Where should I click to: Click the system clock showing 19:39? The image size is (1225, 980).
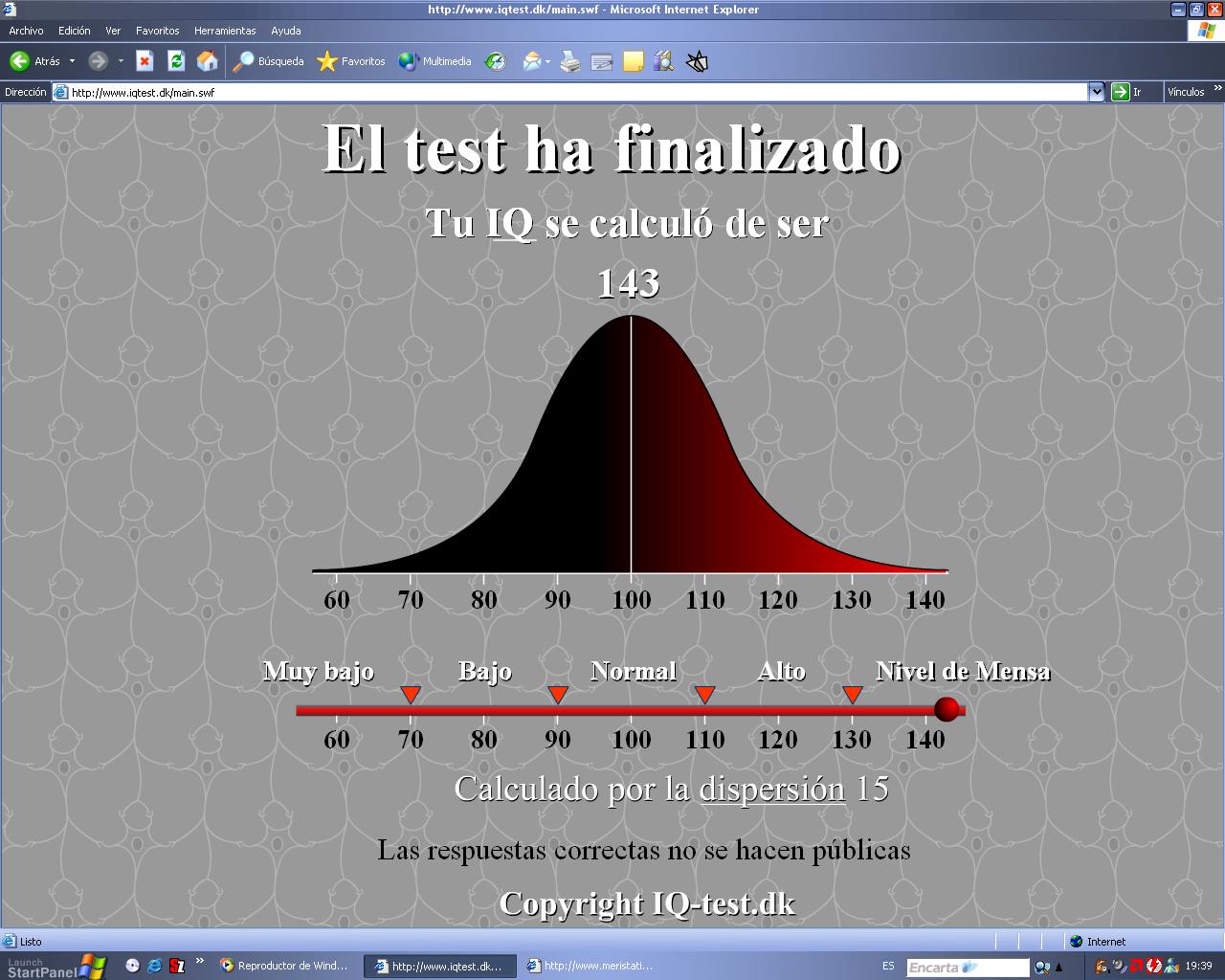pyautogui.click(x=1198, y=966)
